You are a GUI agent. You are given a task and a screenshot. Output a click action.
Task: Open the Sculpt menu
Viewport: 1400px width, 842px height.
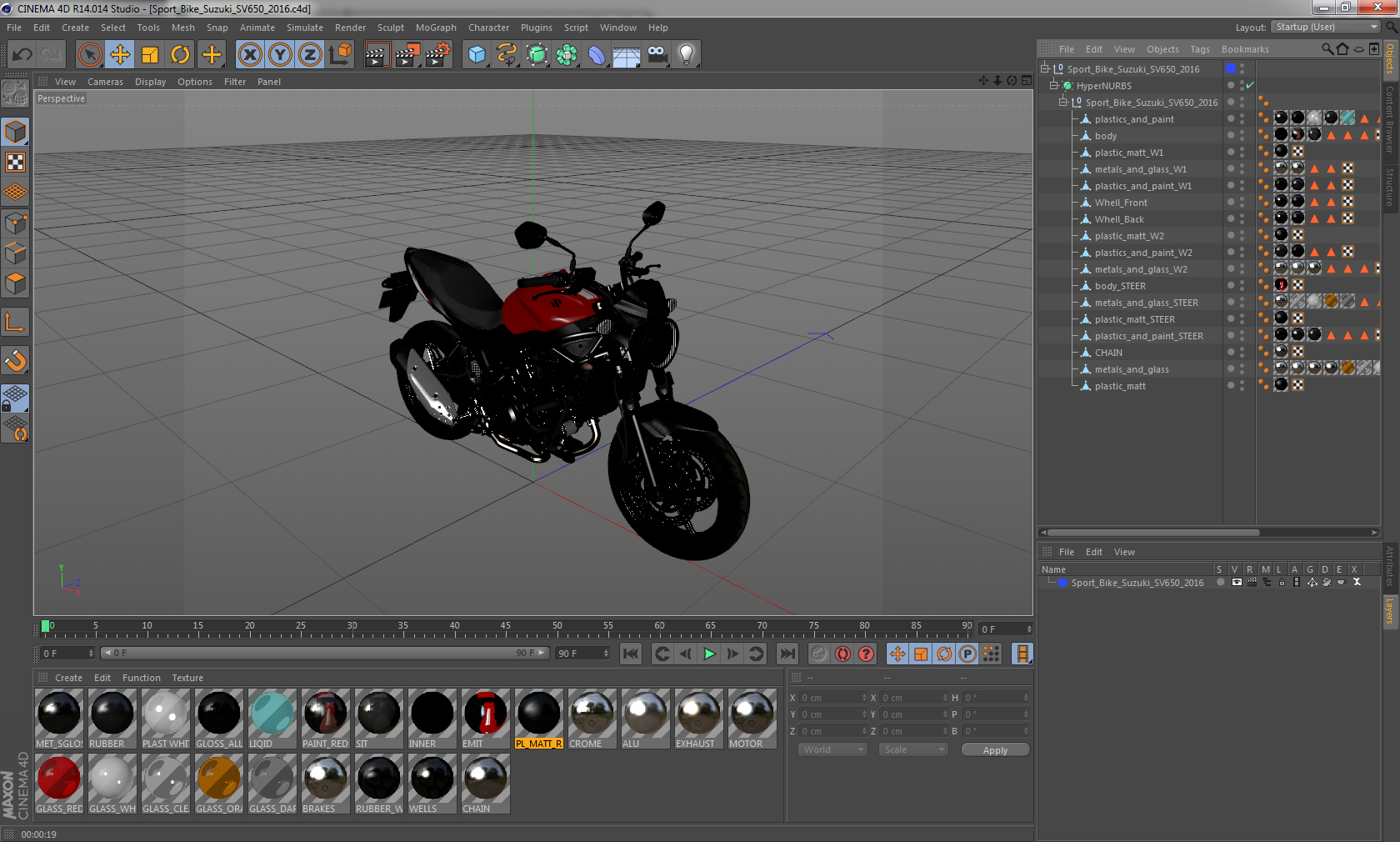391,28
